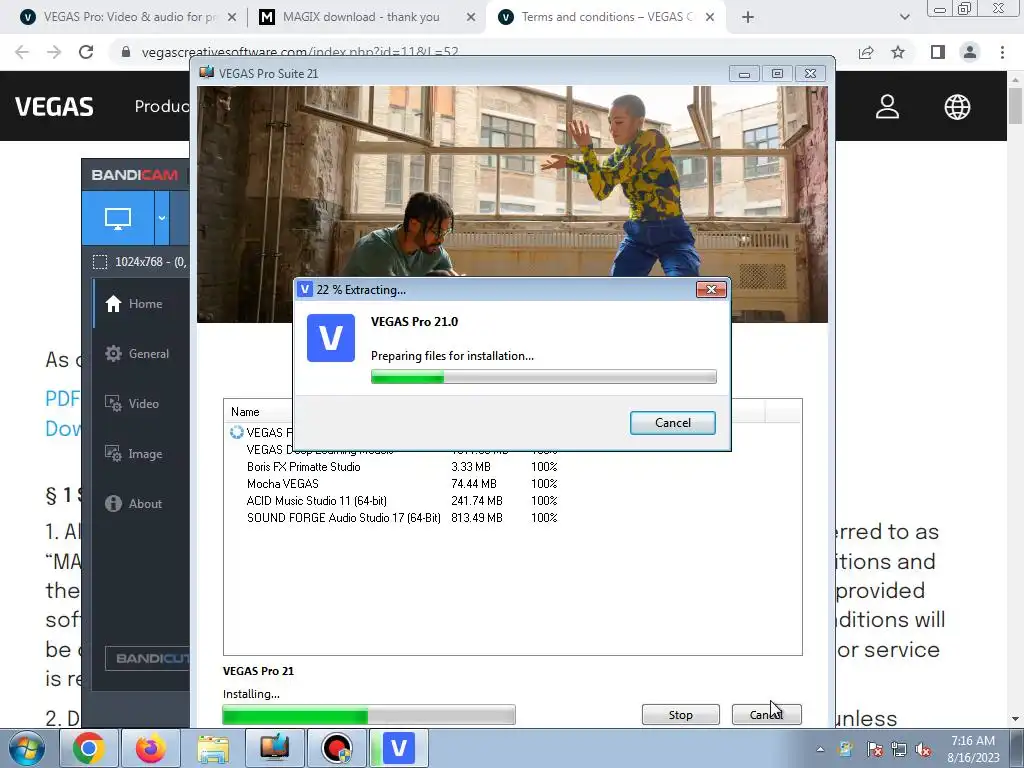Open Bandicam General settings

coord(141,353)
